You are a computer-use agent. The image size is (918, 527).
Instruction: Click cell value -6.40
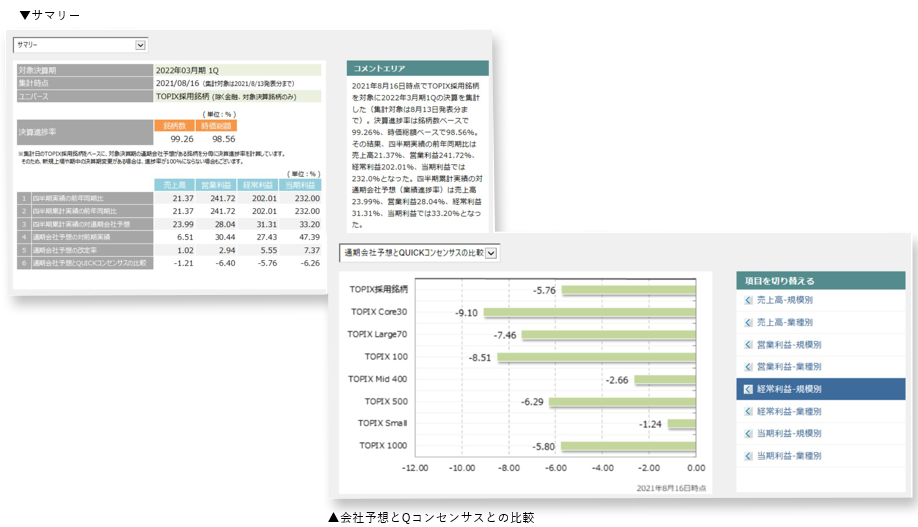225,264
